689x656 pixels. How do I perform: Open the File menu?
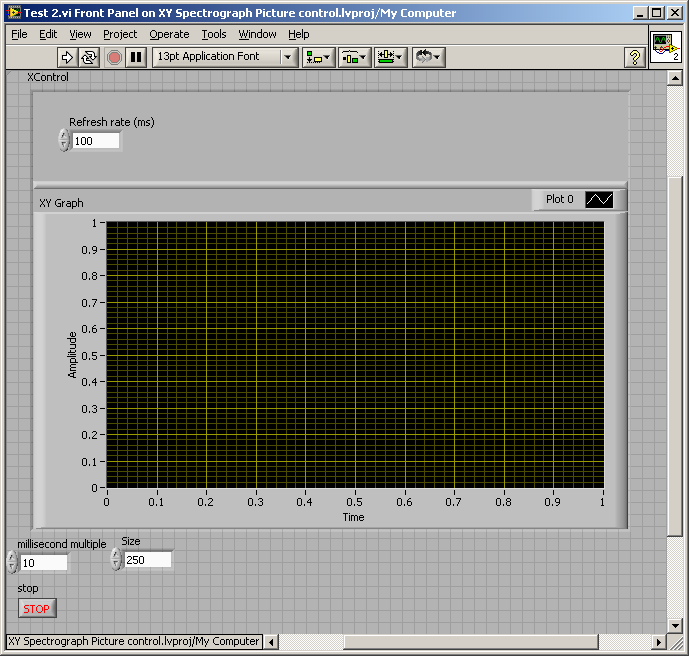tap(19, 34)
